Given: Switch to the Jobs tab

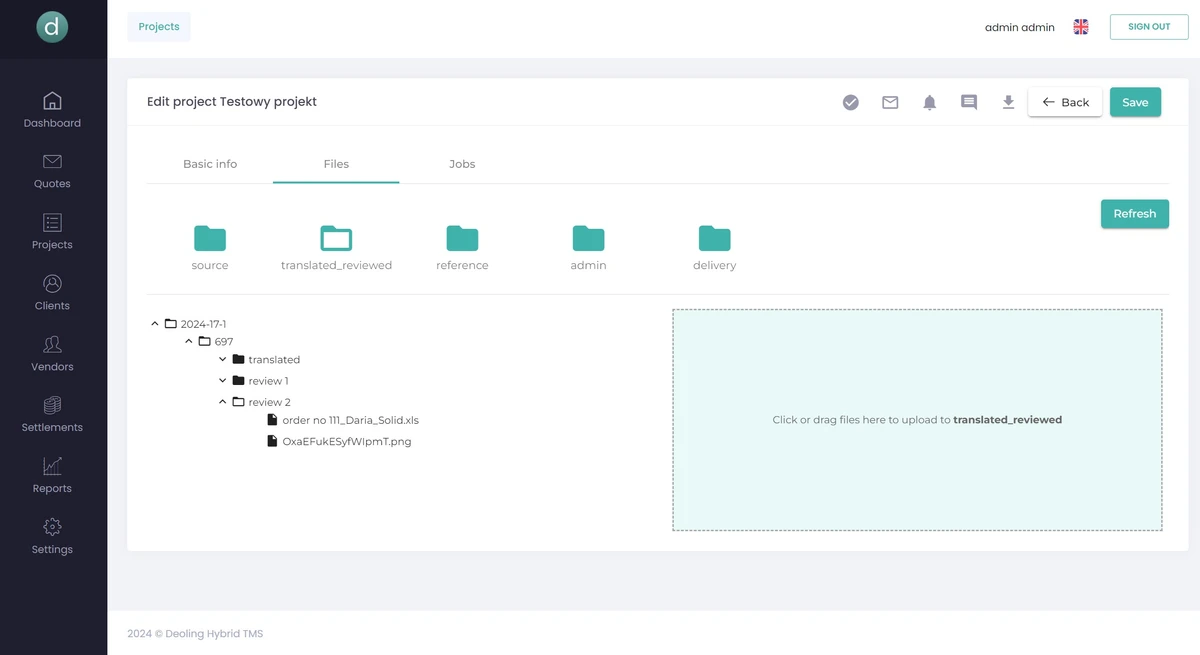Looking at the screenshot, I should click(462, 164).
